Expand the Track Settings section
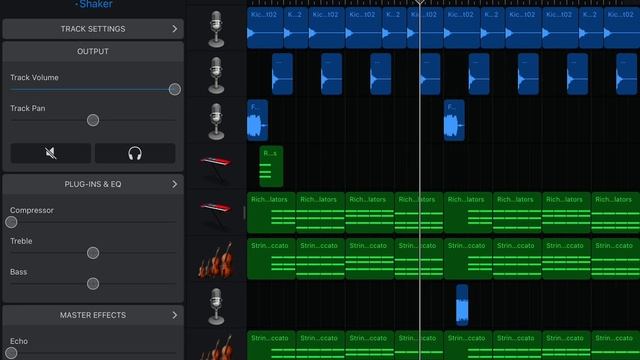 93,29
